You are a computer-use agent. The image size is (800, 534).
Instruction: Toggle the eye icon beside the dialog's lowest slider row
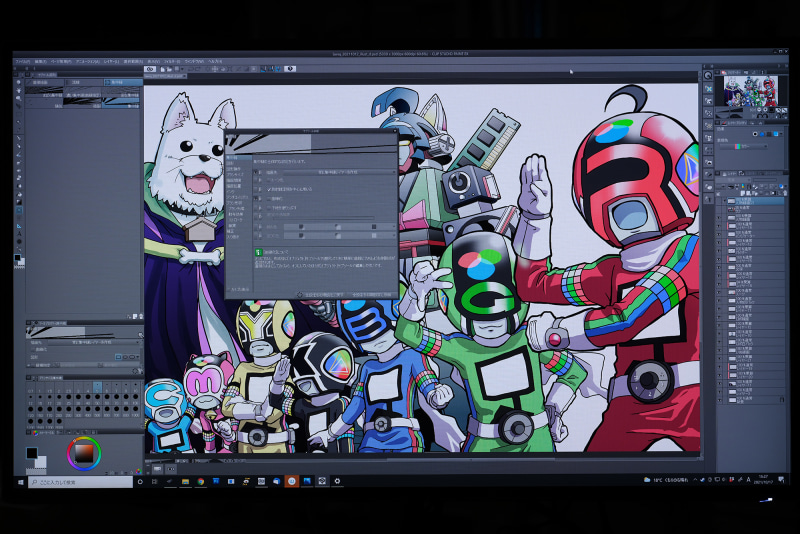tap(256, 236)
